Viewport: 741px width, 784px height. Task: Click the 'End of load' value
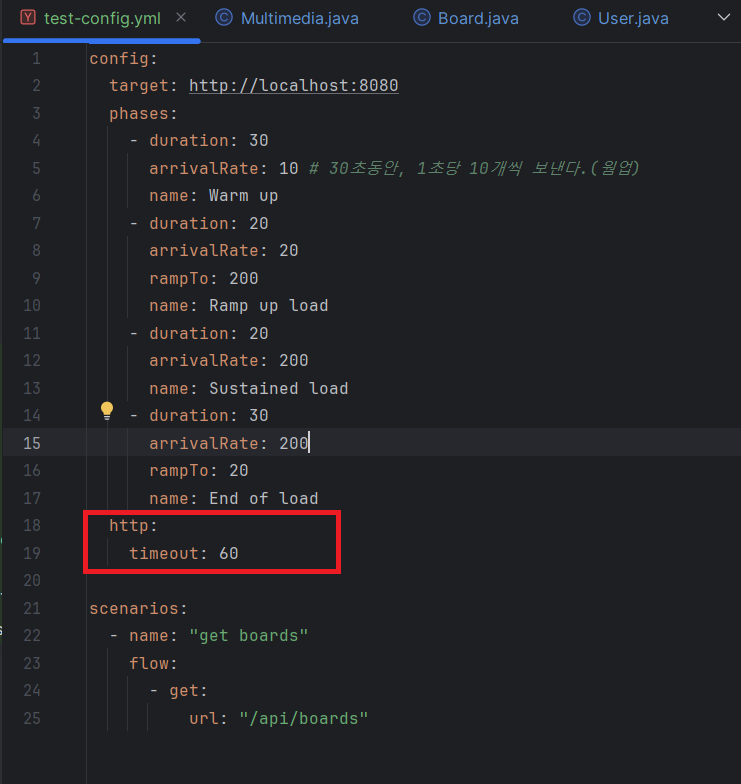click(x=264, y=498)
